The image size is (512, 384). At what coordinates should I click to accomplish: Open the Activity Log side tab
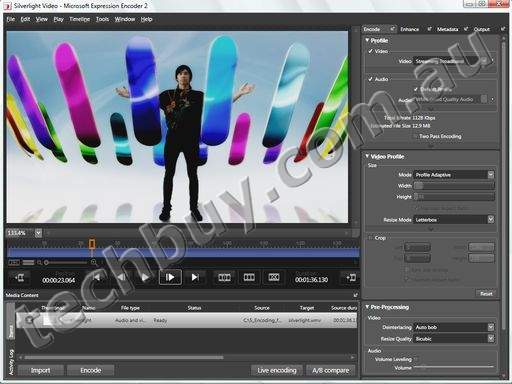(x=11, y=362)
